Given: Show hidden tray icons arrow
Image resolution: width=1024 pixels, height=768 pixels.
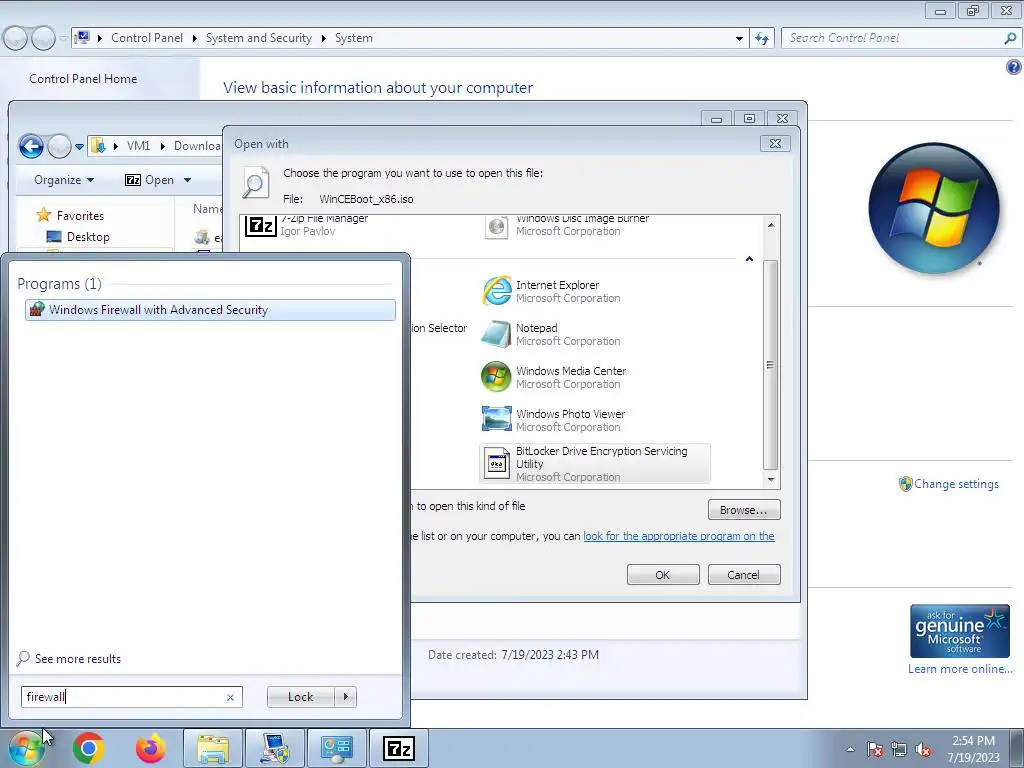Looking at the screenshot, I should coord(850,749).
